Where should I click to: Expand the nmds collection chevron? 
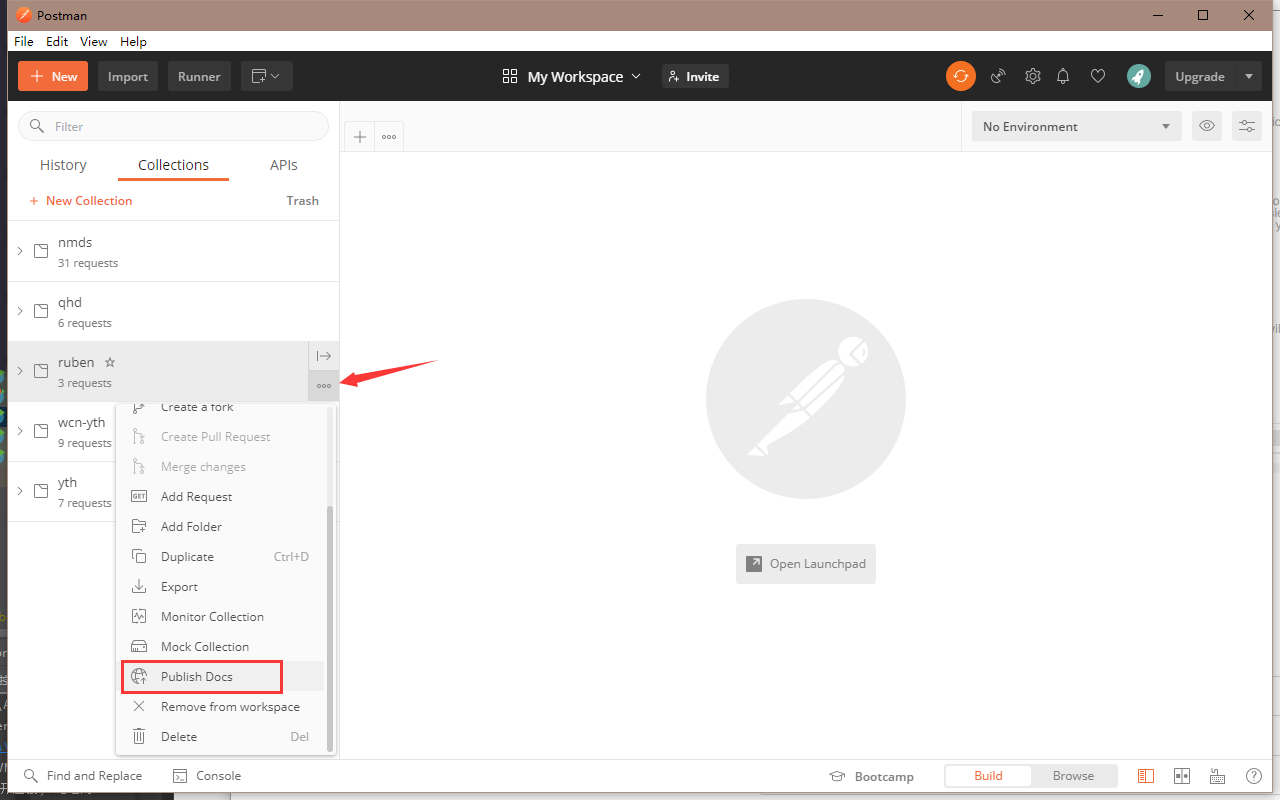(20, 251)
